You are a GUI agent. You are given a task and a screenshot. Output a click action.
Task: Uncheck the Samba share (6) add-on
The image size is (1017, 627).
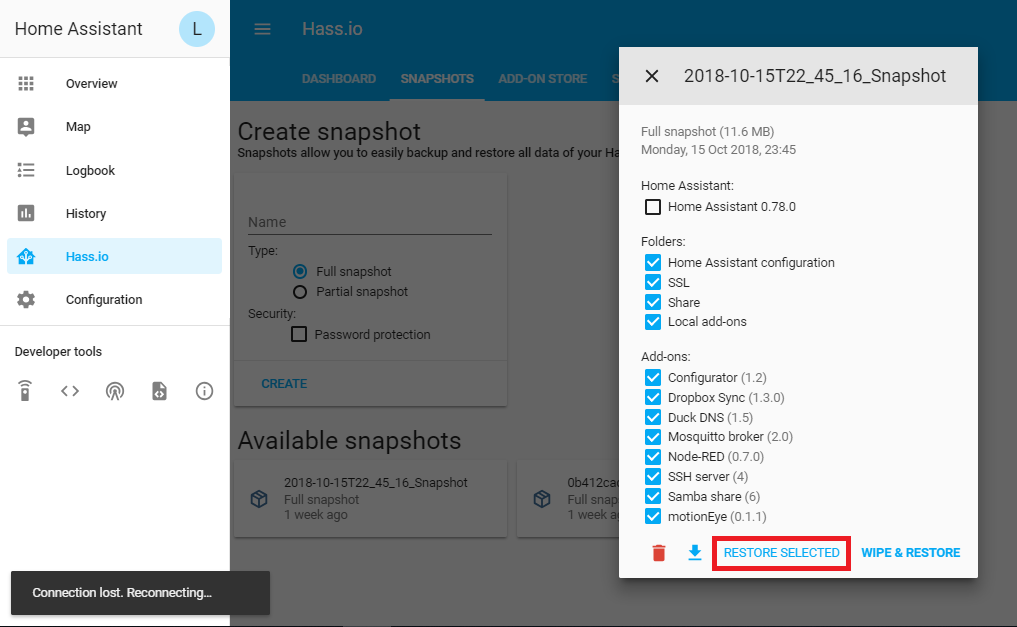(x=653, y=497)
